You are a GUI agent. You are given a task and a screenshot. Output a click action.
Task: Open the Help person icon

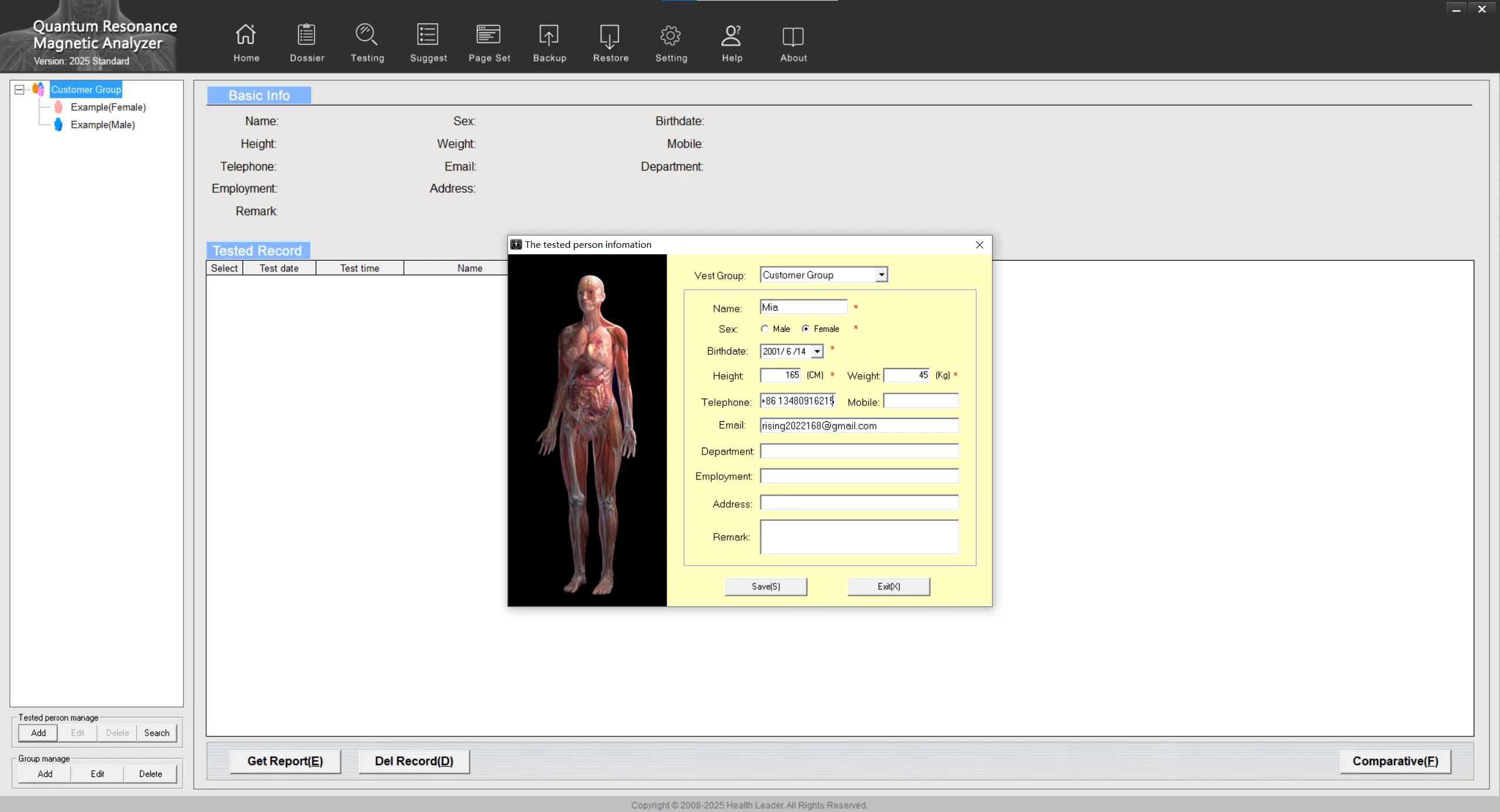click(x=731, y=35)
